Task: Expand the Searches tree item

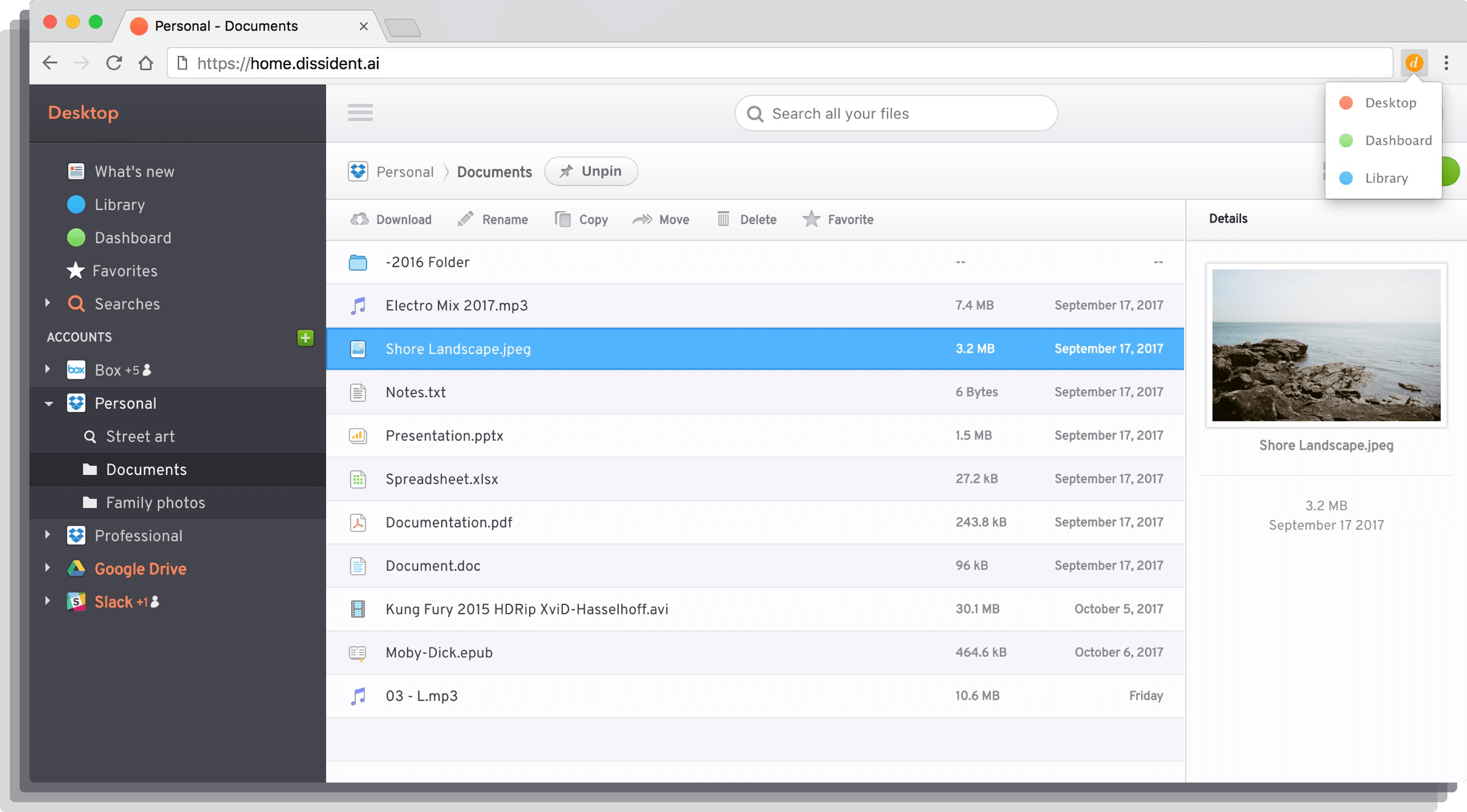Action: (48, 303)
